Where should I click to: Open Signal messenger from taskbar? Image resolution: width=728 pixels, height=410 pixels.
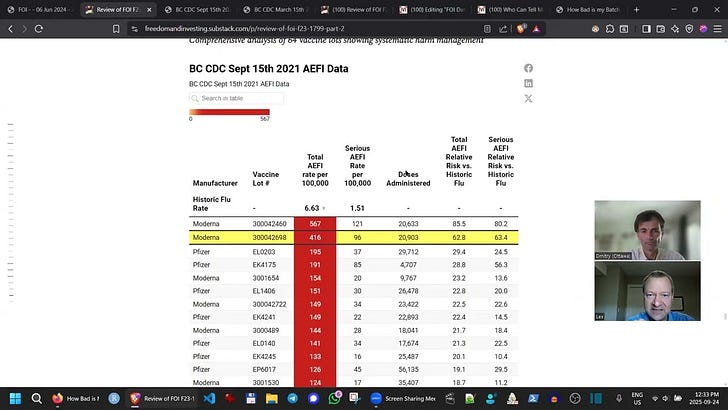[x=313, y=398]
